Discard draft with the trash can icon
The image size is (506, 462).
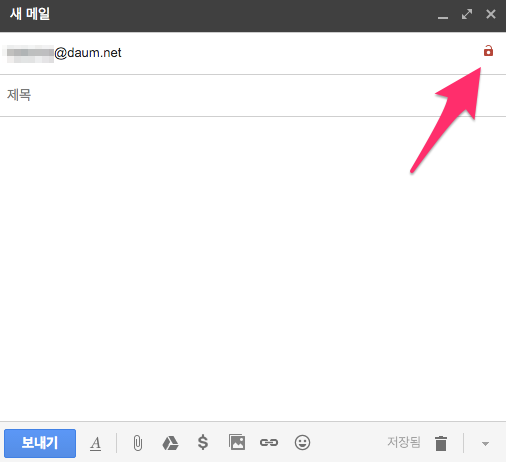(x=441, y=443)
